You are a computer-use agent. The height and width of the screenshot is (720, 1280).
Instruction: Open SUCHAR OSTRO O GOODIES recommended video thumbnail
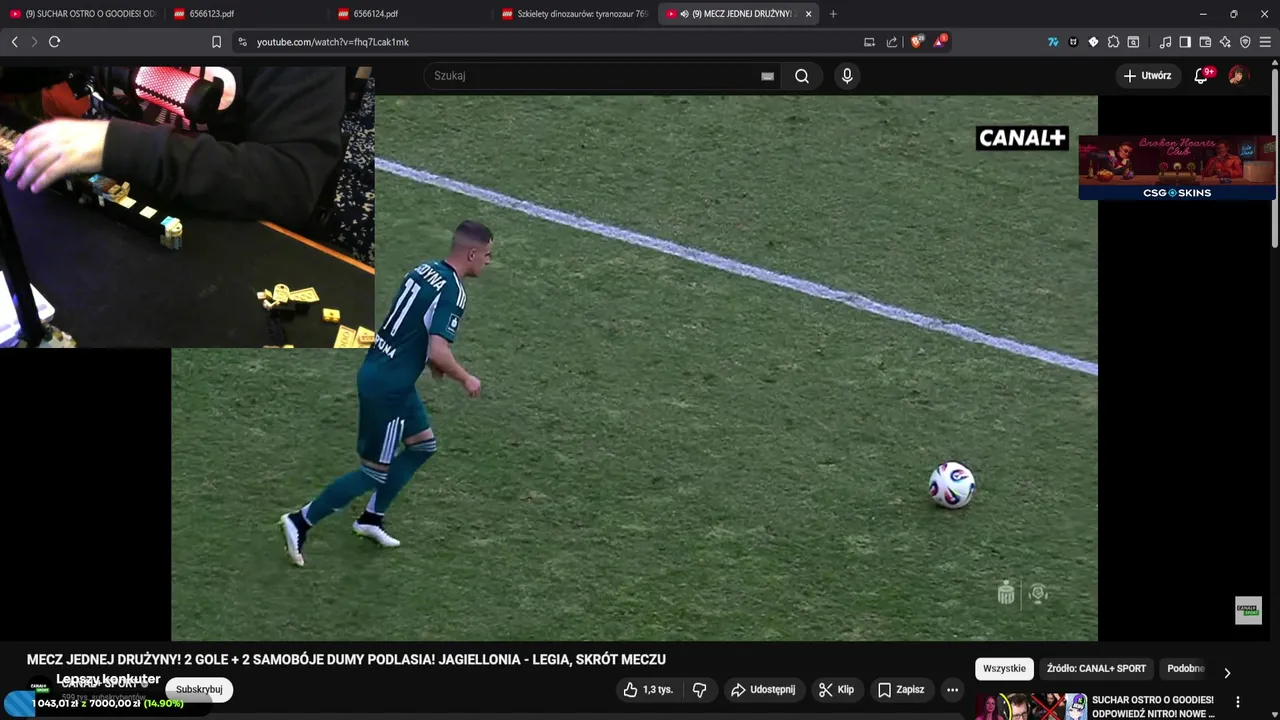point(1031,706)
